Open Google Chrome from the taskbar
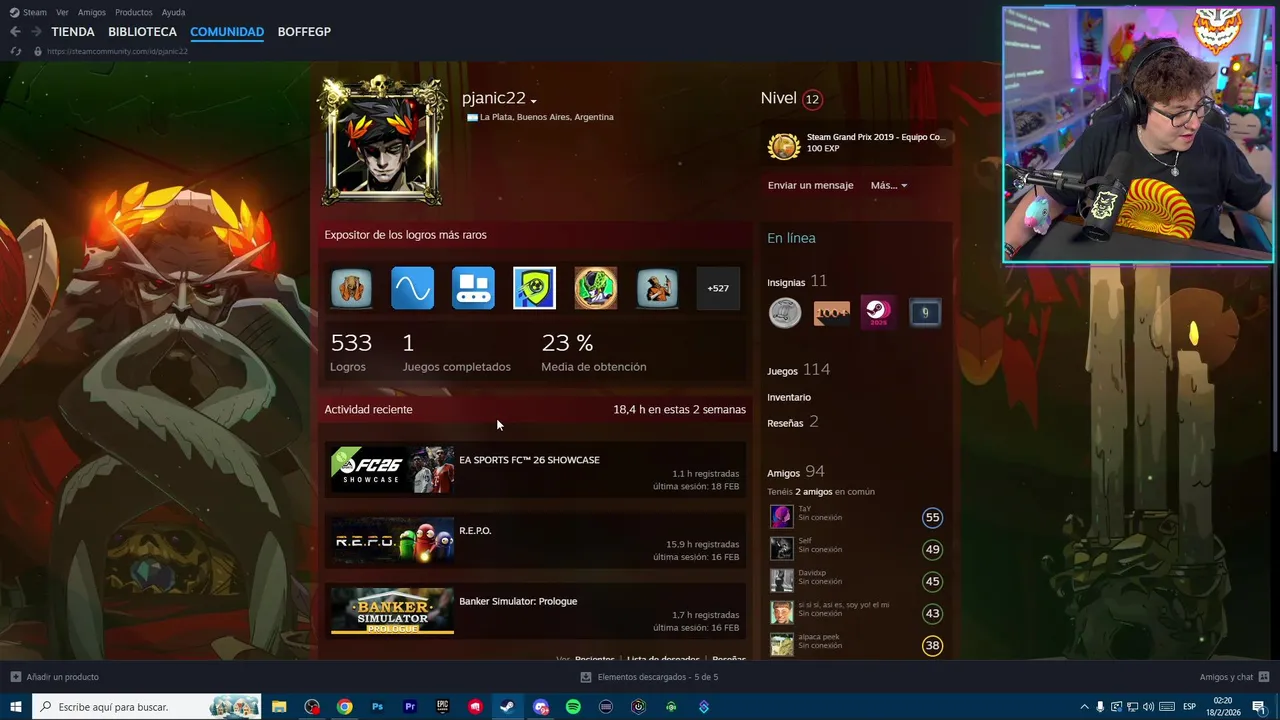Screen dimensions: 1280x720 click(344, 707)
